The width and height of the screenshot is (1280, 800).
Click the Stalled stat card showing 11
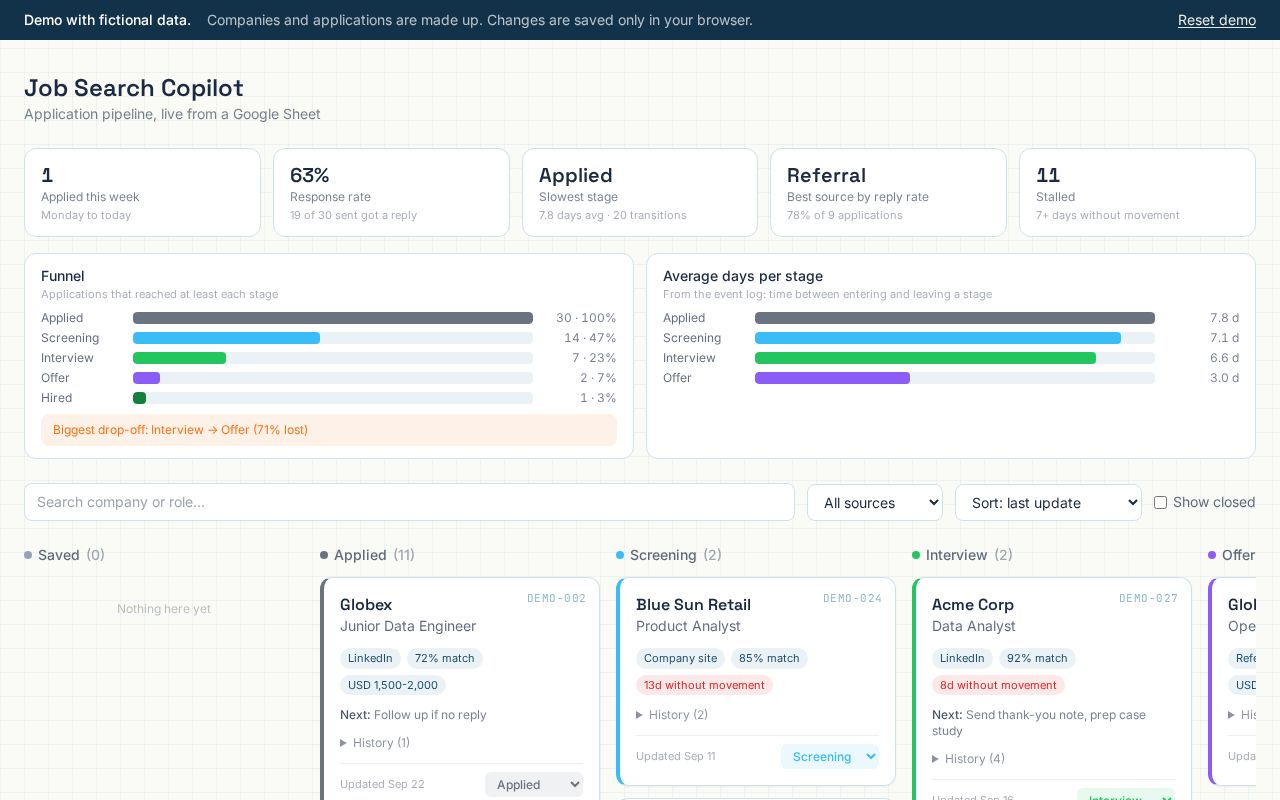tap(1137, 193)
